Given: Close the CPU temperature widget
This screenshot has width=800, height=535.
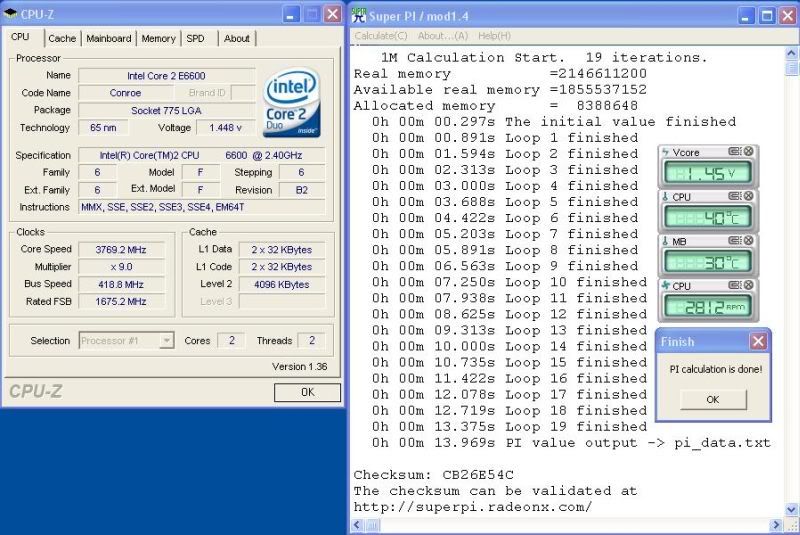Looking at the screenshot, I should (x=748, y=196).
